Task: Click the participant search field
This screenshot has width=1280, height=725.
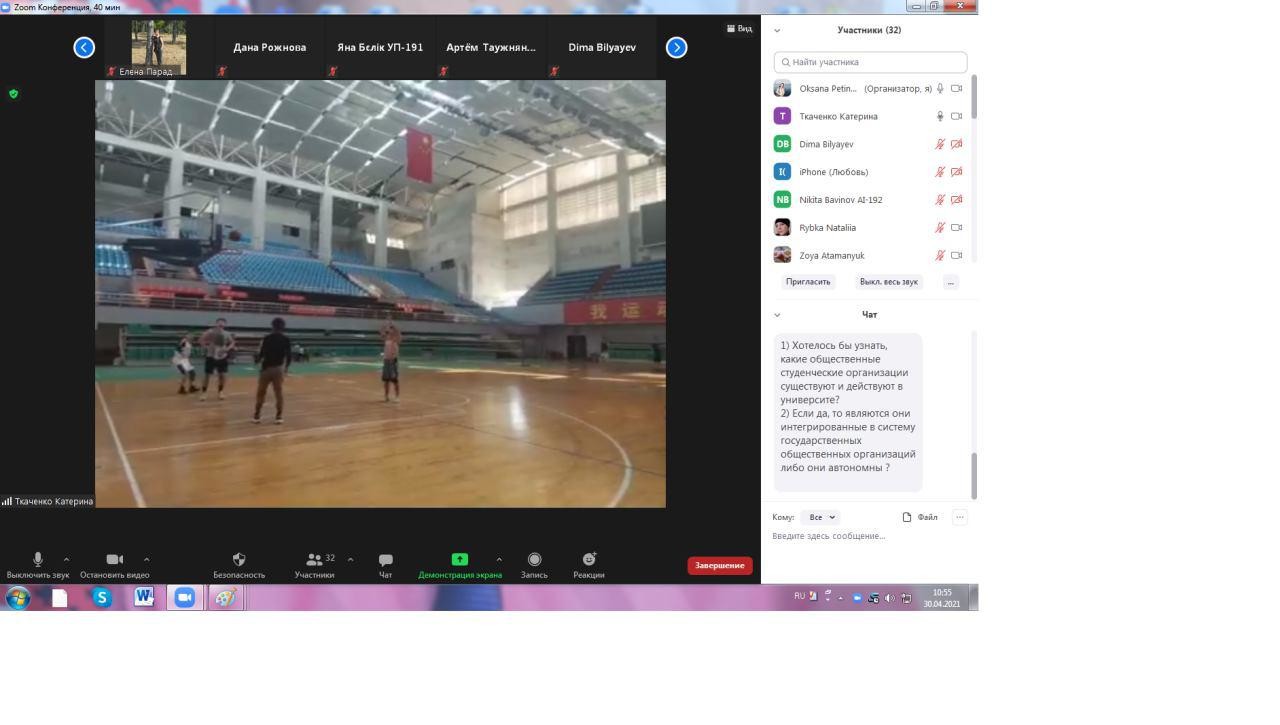Action: (x=870, y=62)
